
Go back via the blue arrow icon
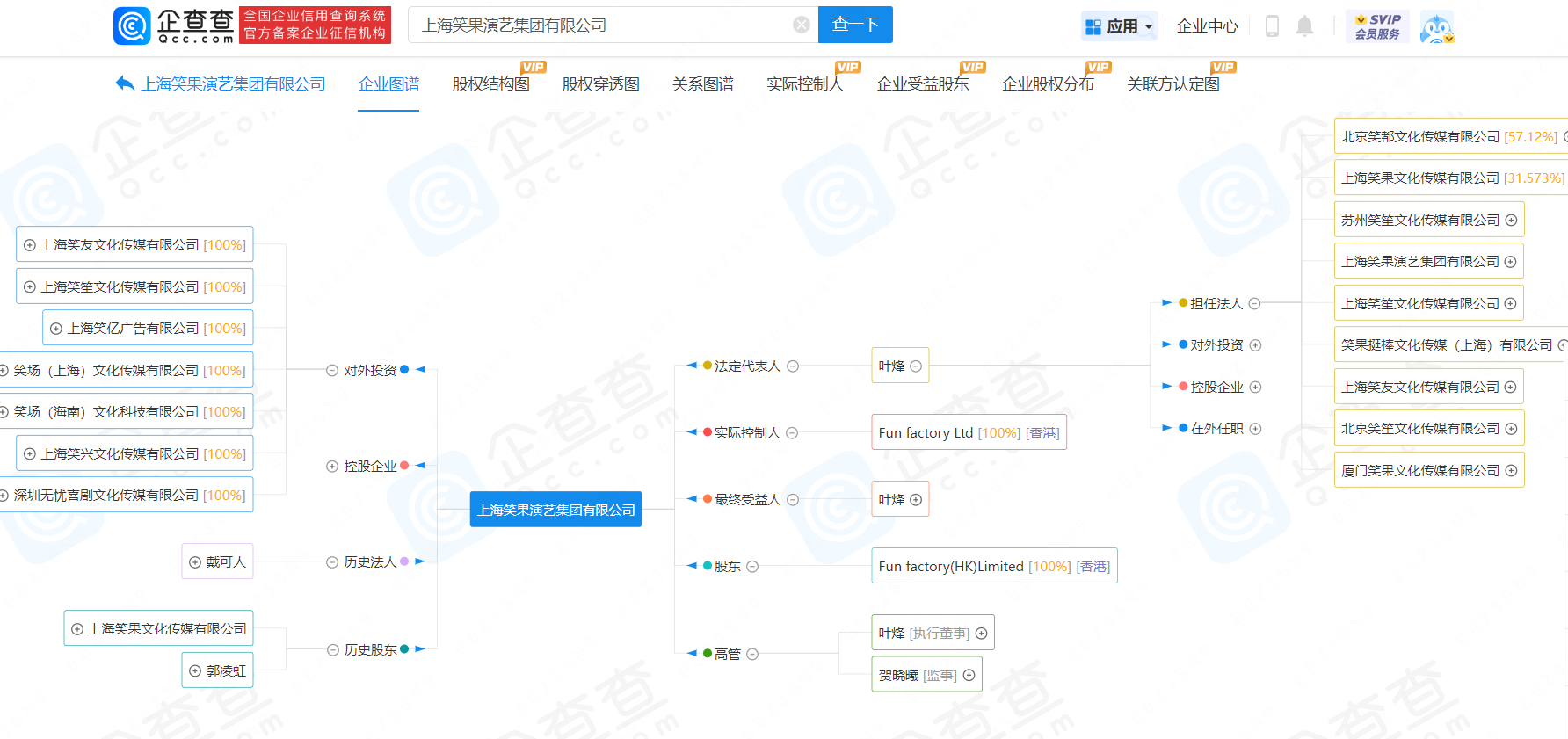pyautogui.click(x=125, y=83)
